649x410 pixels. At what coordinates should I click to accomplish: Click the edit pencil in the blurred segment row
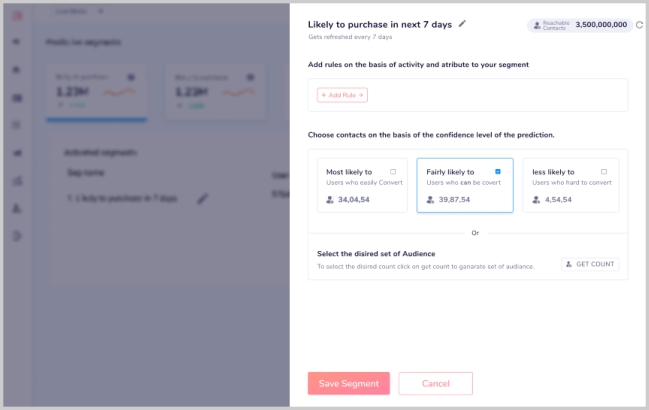(x=203, y=199)
